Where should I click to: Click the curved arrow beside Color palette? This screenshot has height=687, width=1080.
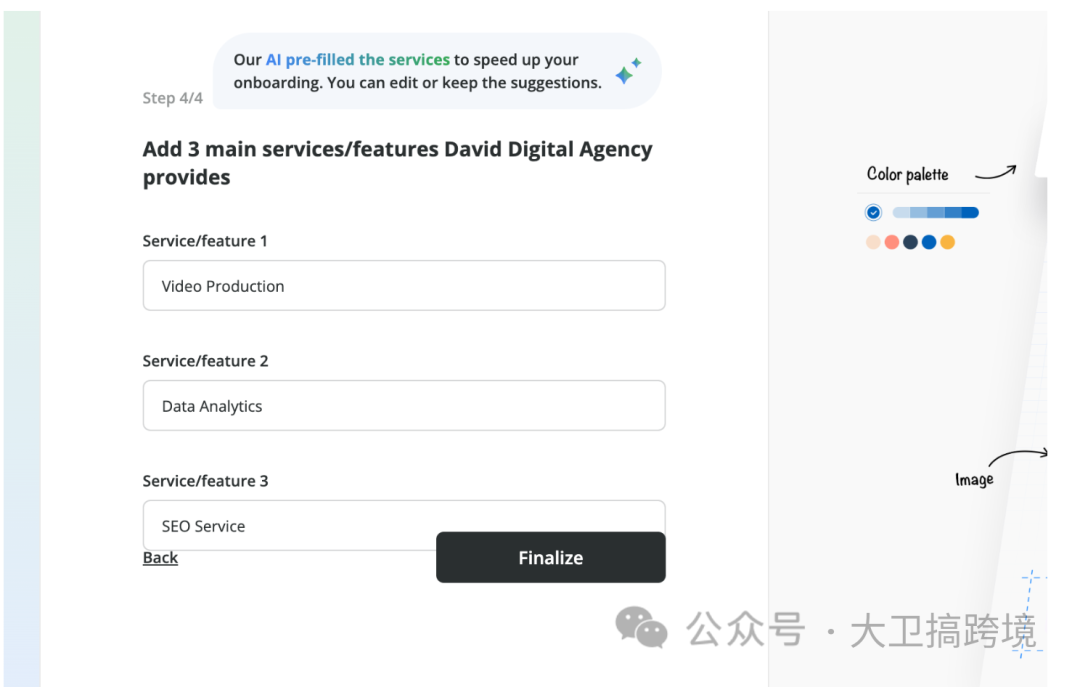pos(996,171)
